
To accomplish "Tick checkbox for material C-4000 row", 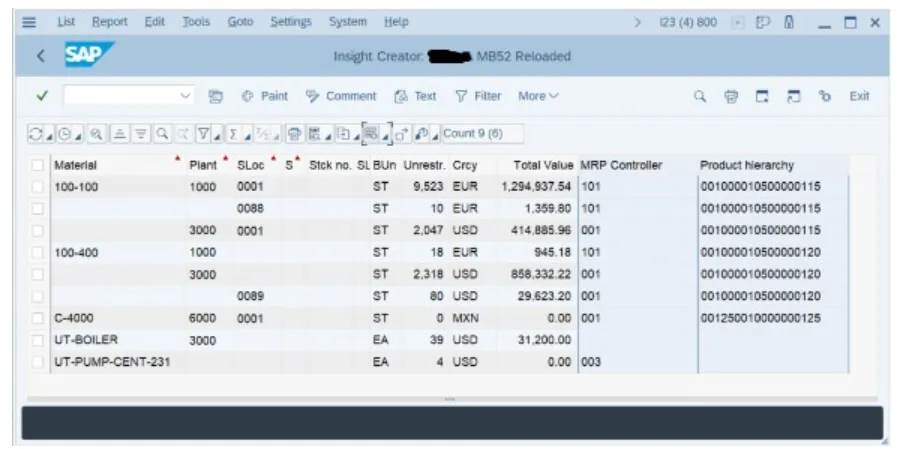I will 38,318.
